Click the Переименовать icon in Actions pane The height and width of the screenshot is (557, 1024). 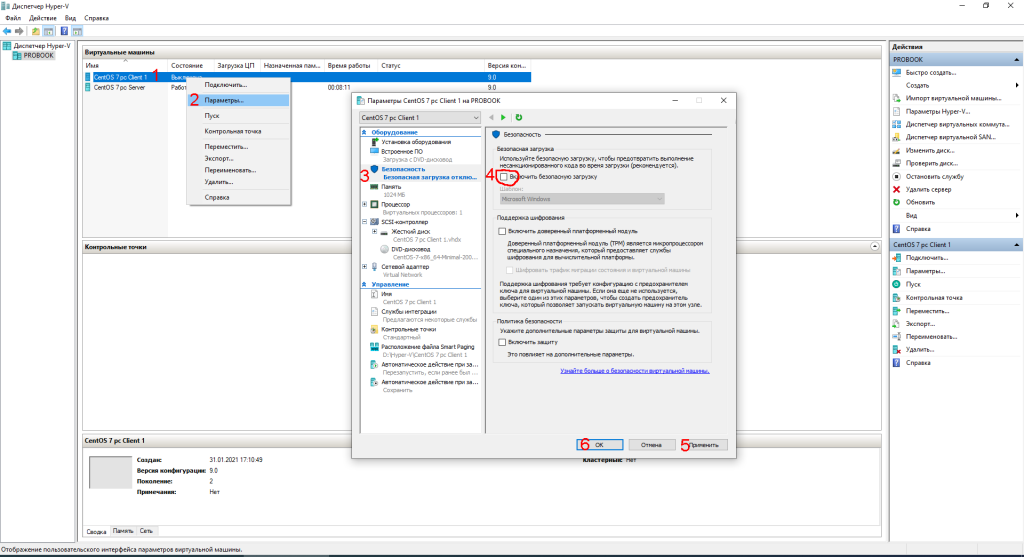[x=897, y=336]
